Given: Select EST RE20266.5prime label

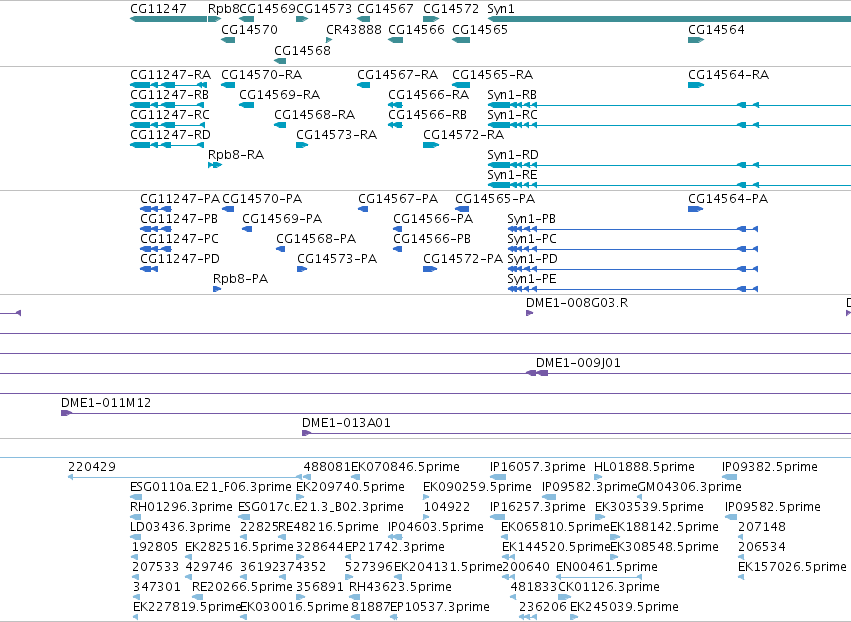Looking at the screenshot, I should pos(242,587).
